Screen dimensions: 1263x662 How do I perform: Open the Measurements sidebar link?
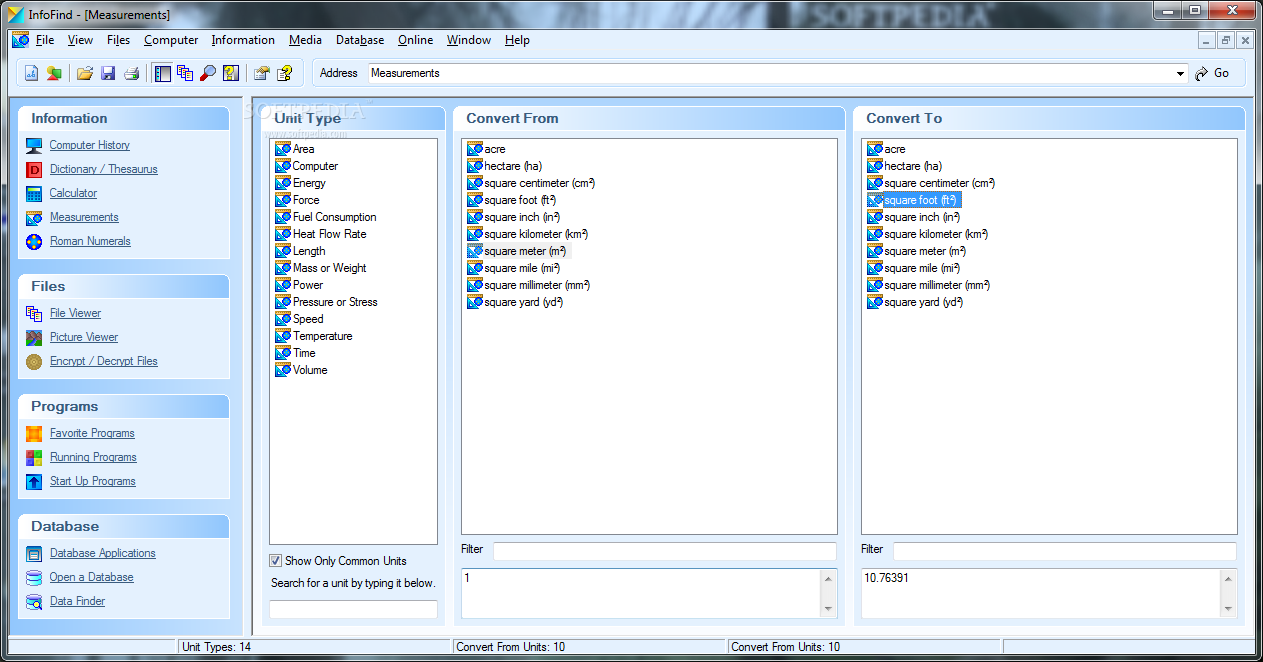84,217
